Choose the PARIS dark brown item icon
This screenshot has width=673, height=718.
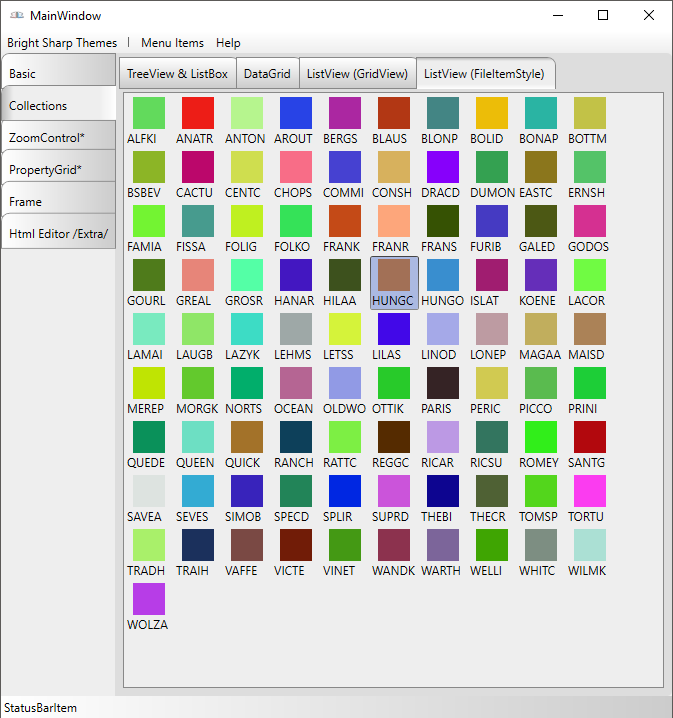[442, 383]
